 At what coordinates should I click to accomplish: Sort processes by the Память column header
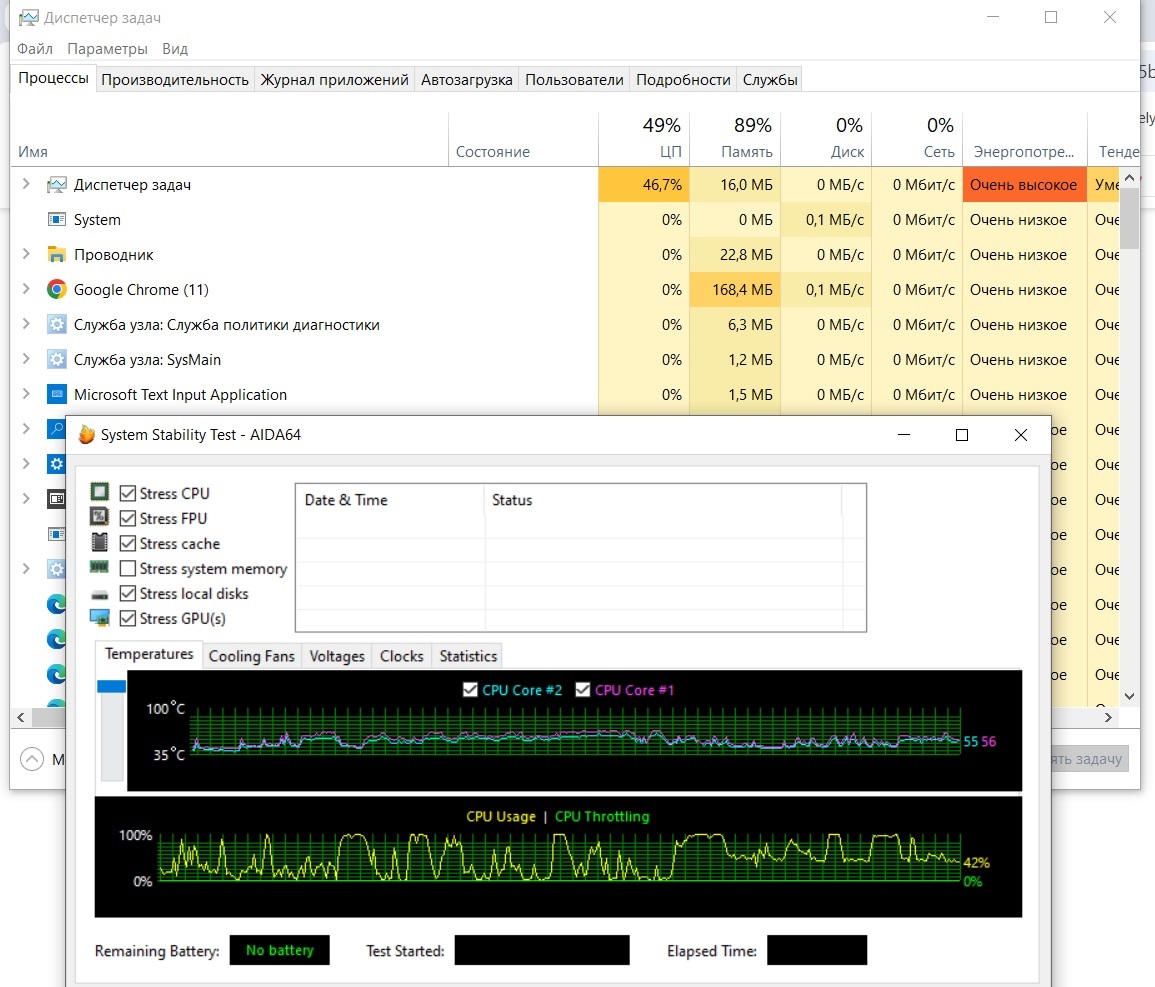[734, 140]
